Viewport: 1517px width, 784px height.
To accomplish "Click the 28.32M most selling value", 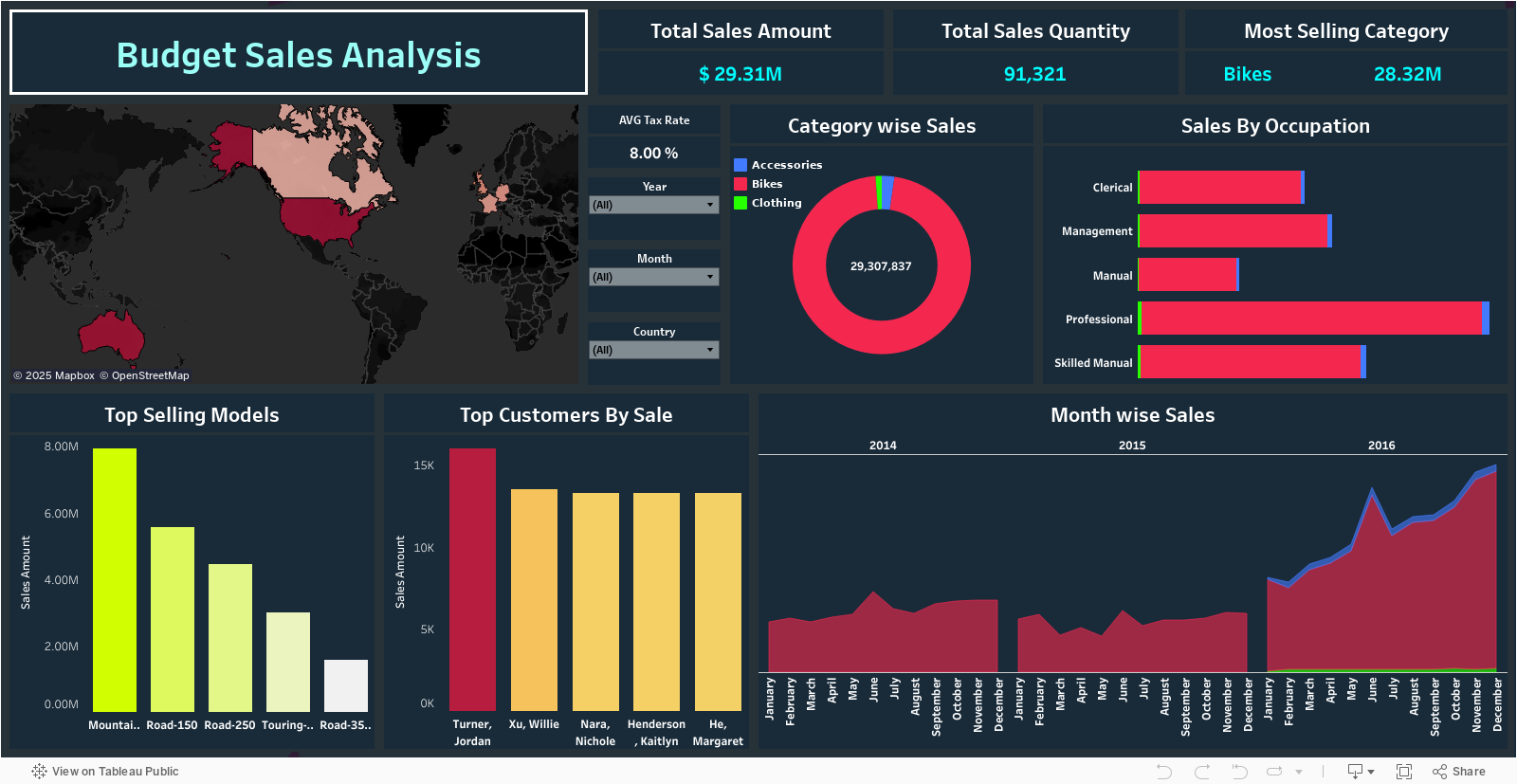I will point(1407,74).
